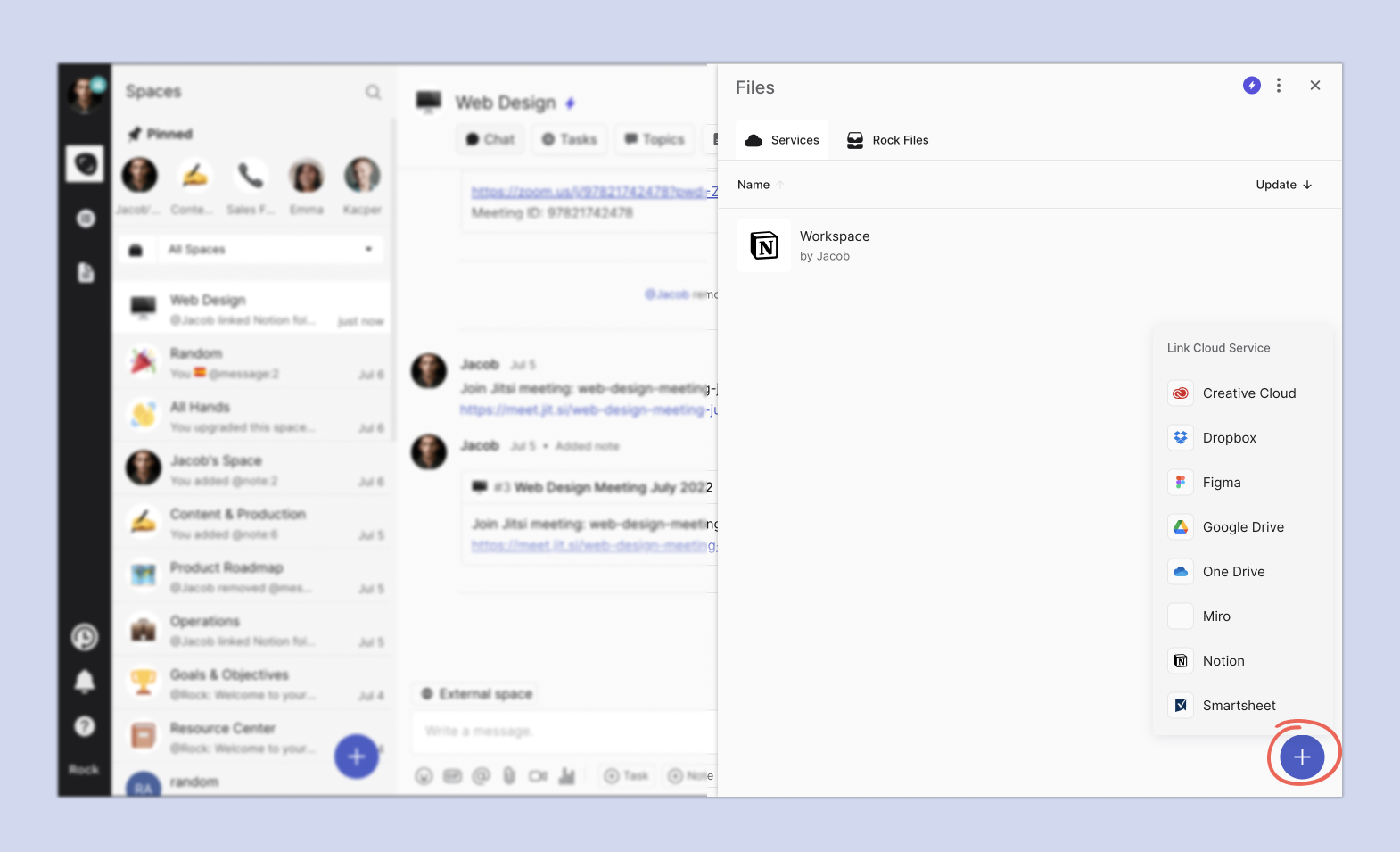Select One Drive cloud service
Image resolution: width=1400 pixels, height=852 pixels.
point(1232,572)
